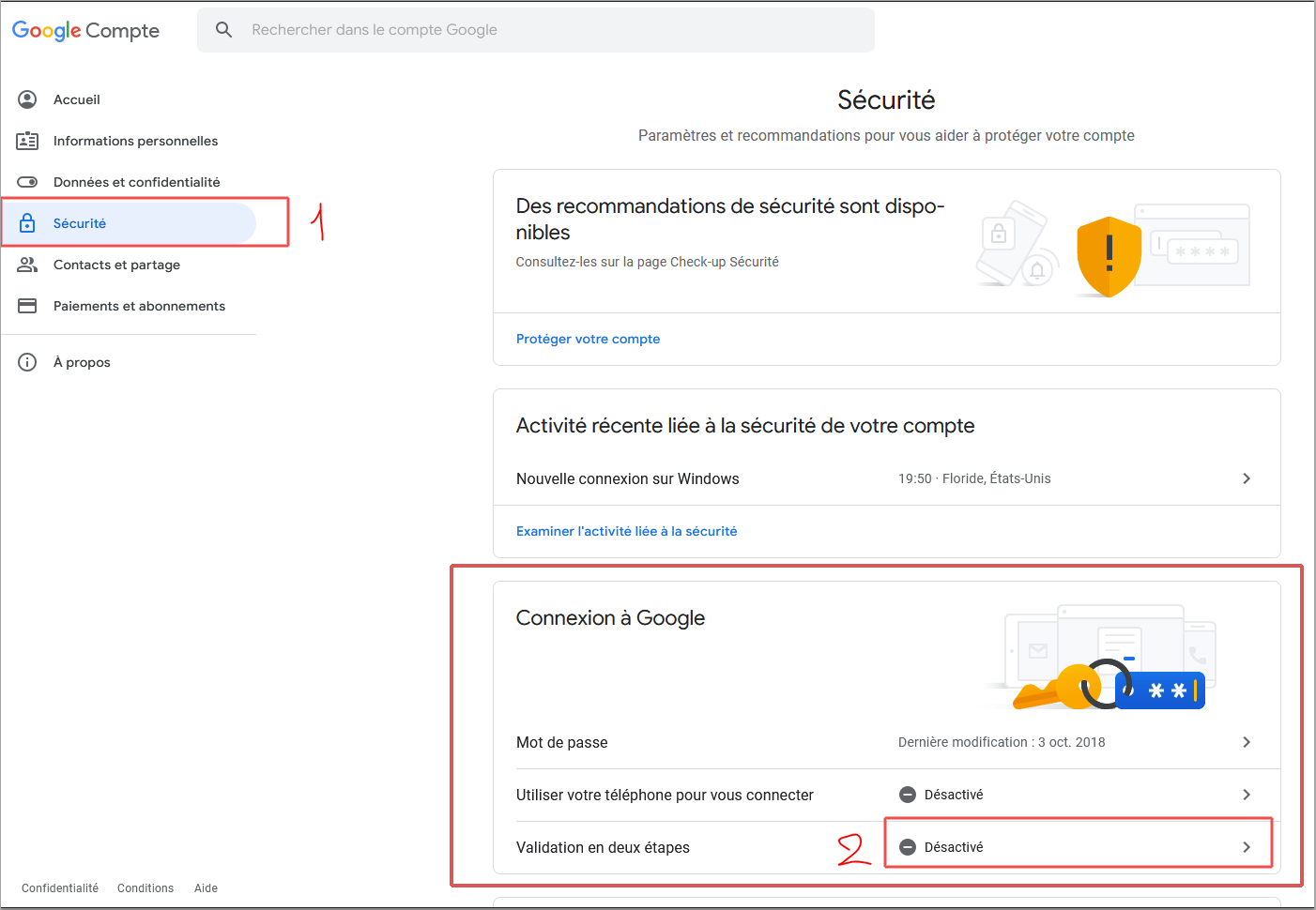Viewport: 1316px width, 910px height.
Task: Expand the Nouvelle connexion sur Windows chevron
Action: pyautogui.click(x=1247, y=478)
